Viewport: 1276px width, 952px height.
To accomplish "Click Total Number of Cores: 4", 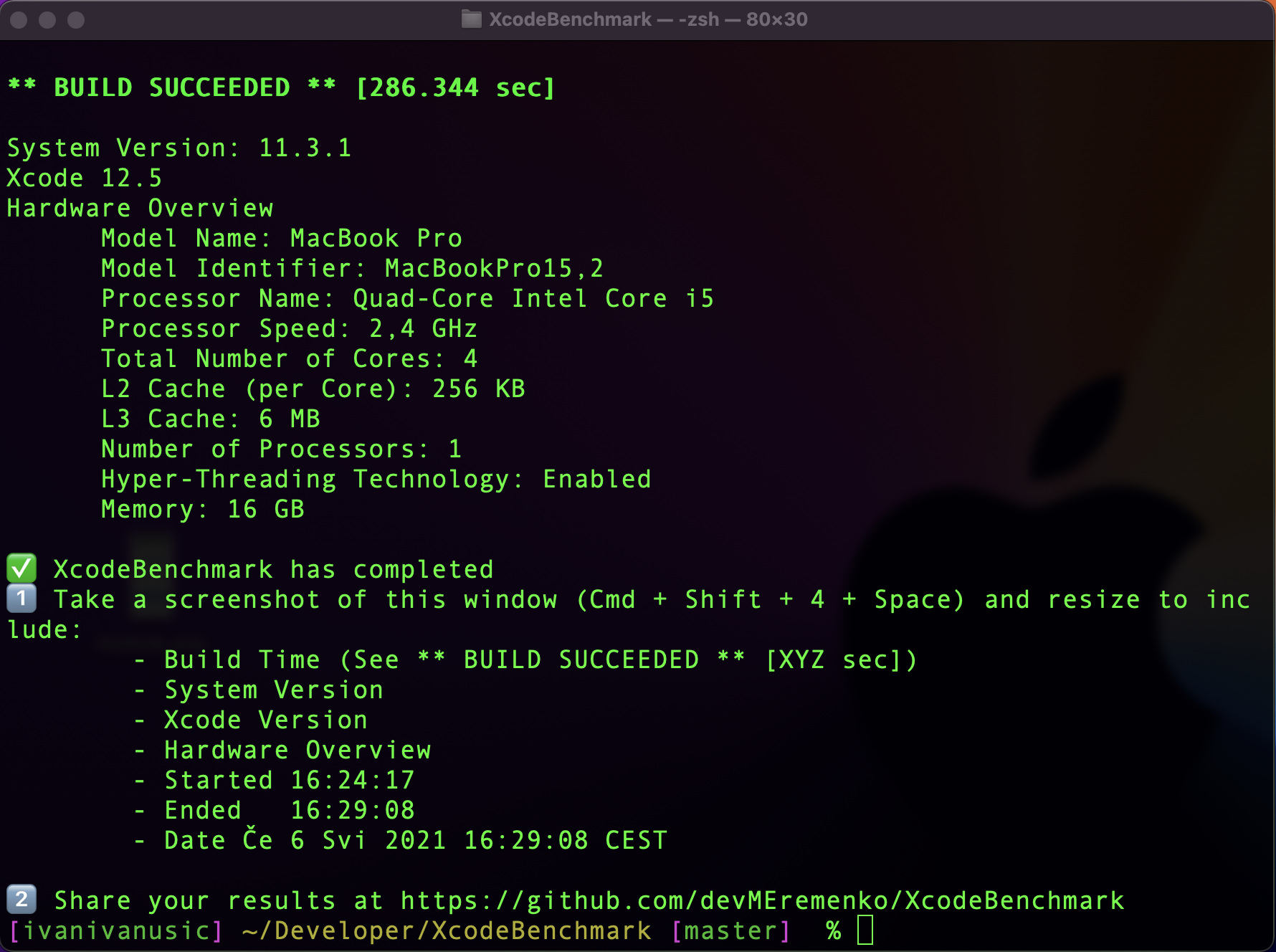I will (x=290, y=358).
